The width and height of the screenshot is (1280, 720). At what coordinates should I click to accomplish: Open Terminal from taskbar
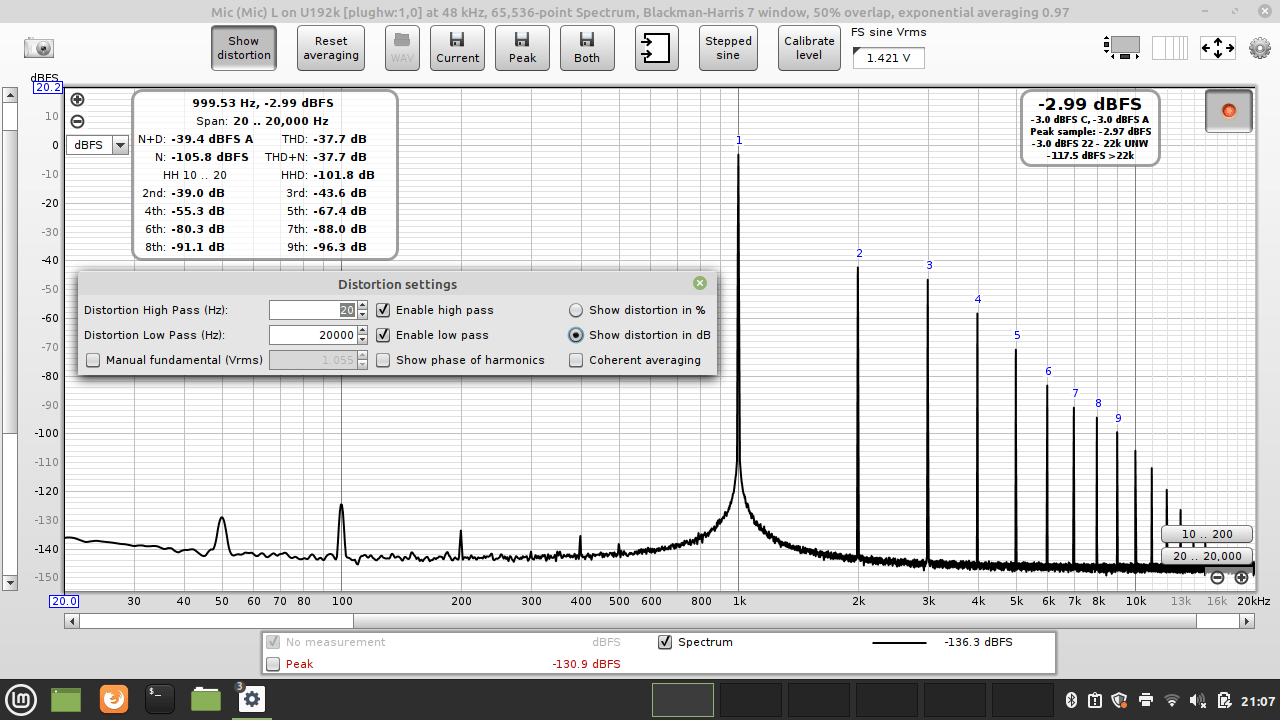pos(160,699)
